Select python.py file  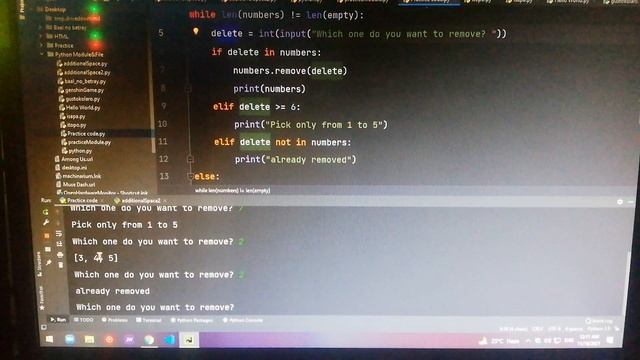tap(76, 151)
